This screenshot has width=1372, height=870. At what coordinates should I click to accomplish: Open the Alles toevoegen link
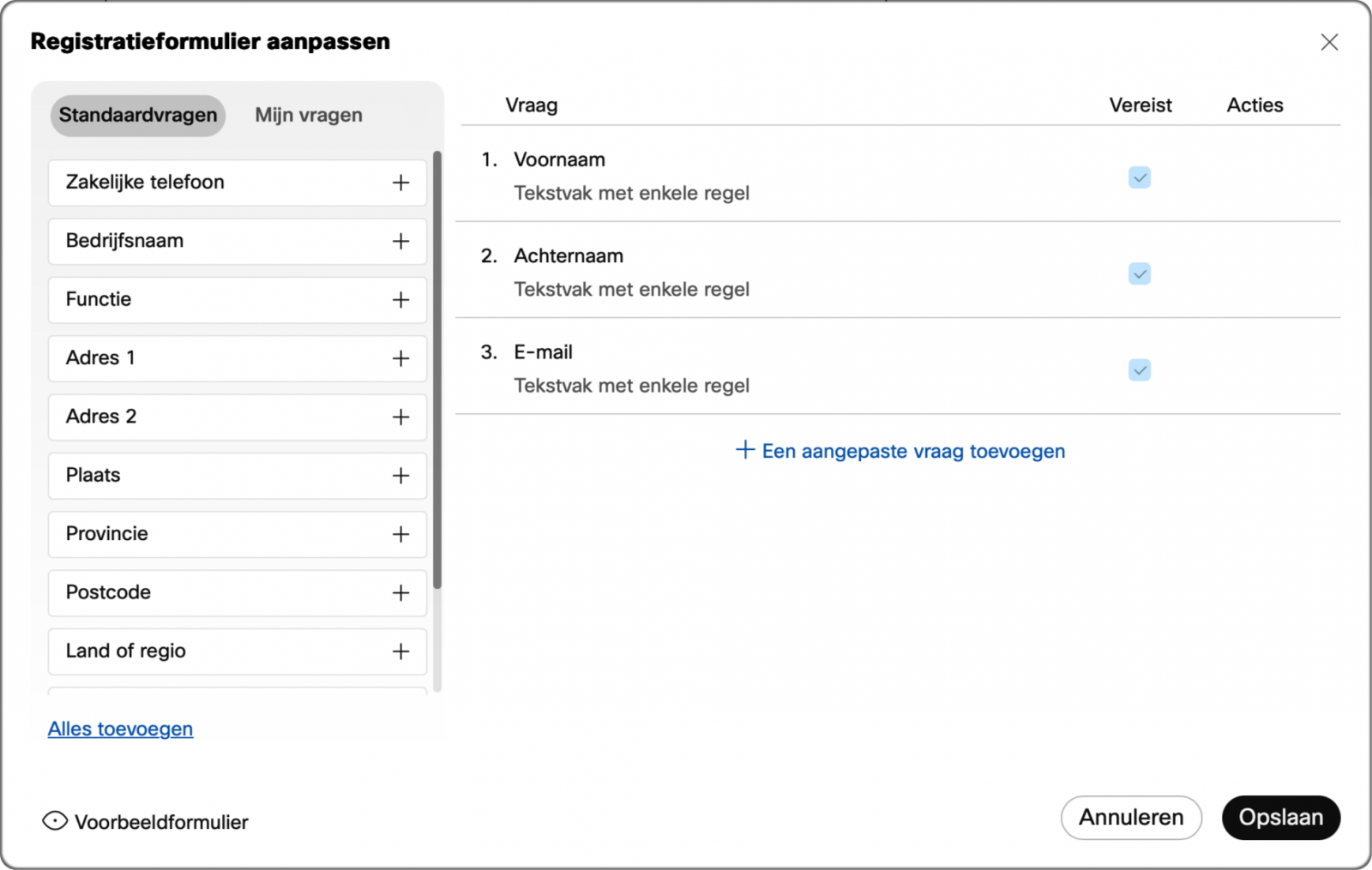[x=119, y=729]
